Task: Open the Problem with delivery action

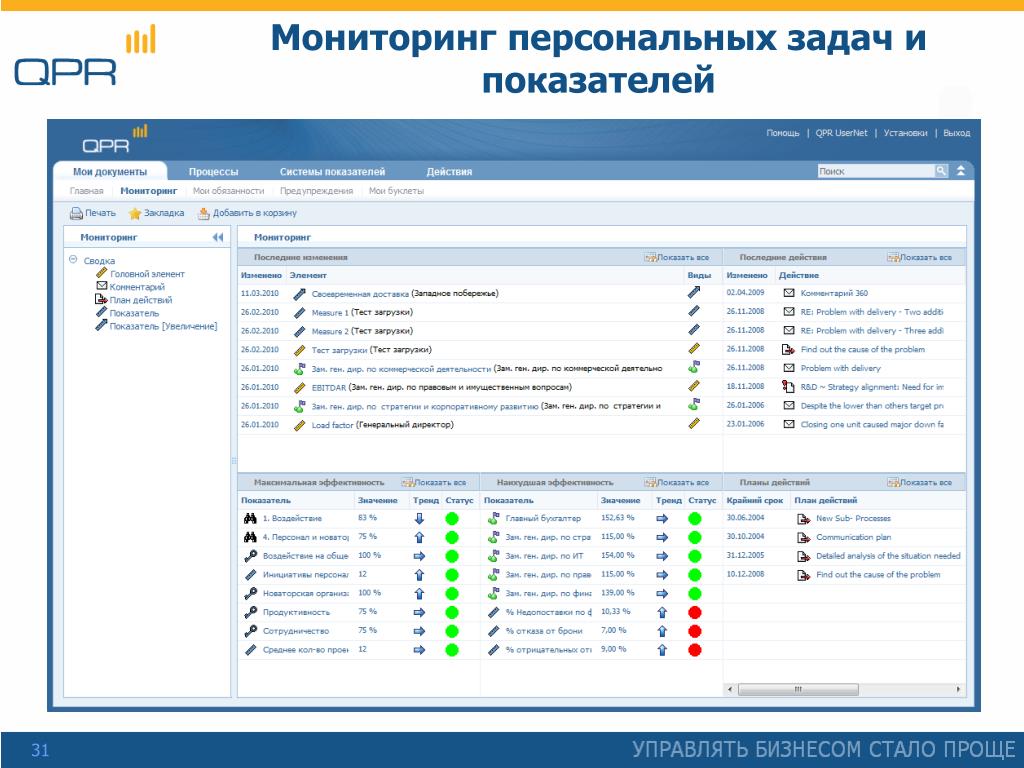Action: pos(840,368)
